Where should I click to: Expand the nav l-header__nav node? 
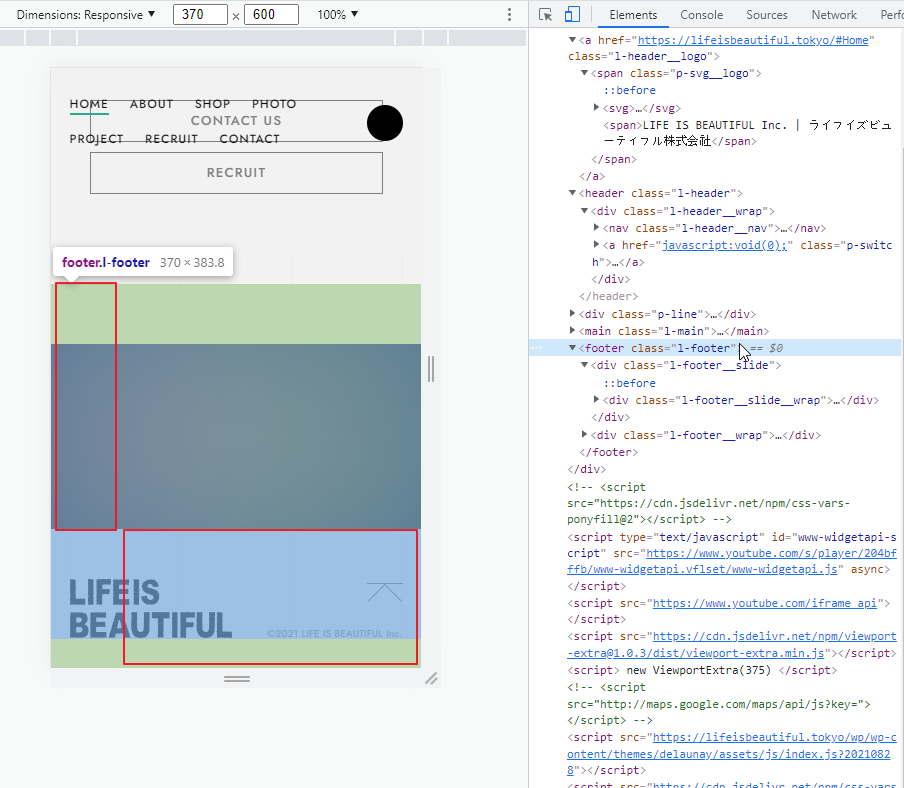click(596, 228)
